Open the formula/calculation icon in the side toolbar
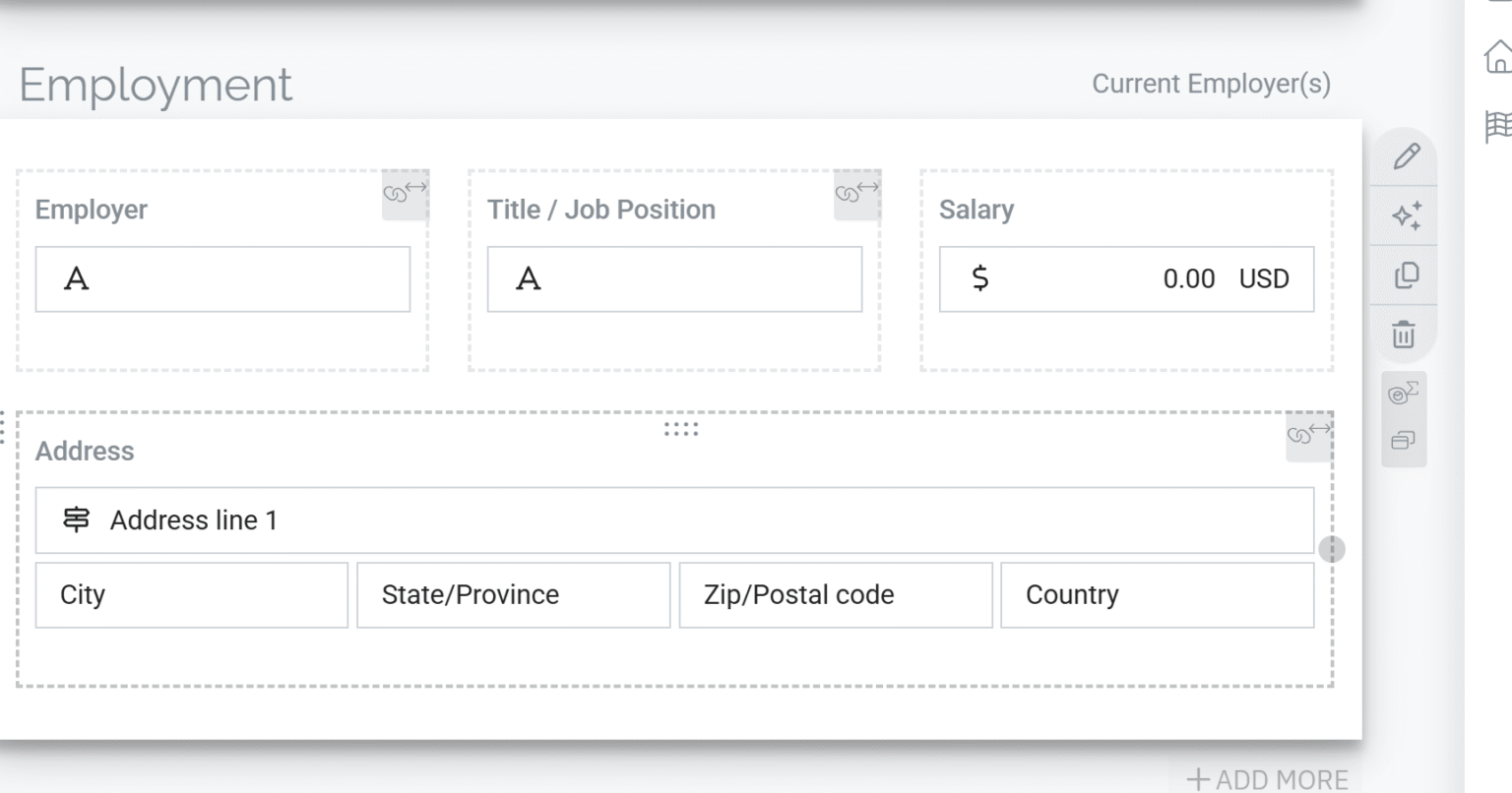The image size is (1512, 793). pyautogui.click(x=1403, y=394)
